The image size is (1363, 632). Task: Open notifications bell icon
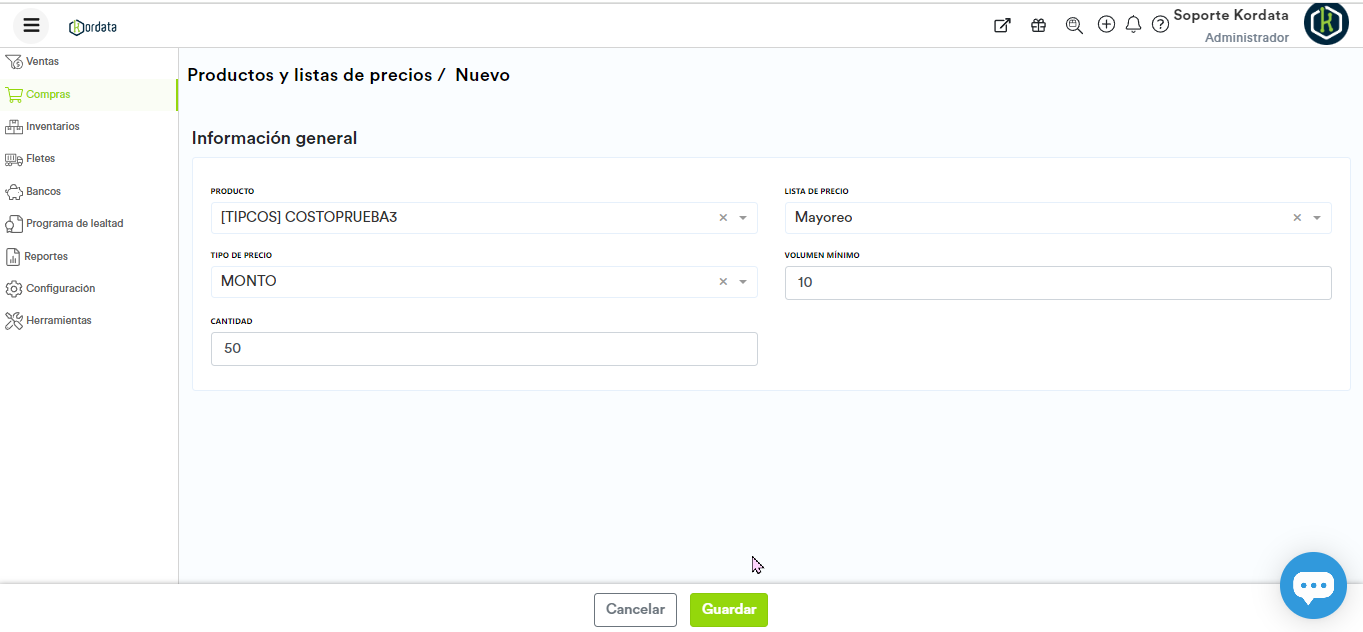click(1133, 25)
